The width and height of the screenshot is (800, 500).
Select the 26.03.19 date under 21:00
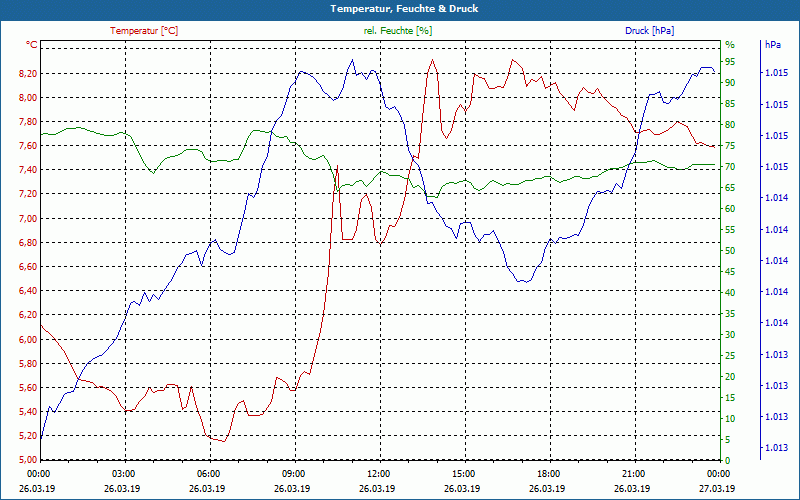pos(633,488)
